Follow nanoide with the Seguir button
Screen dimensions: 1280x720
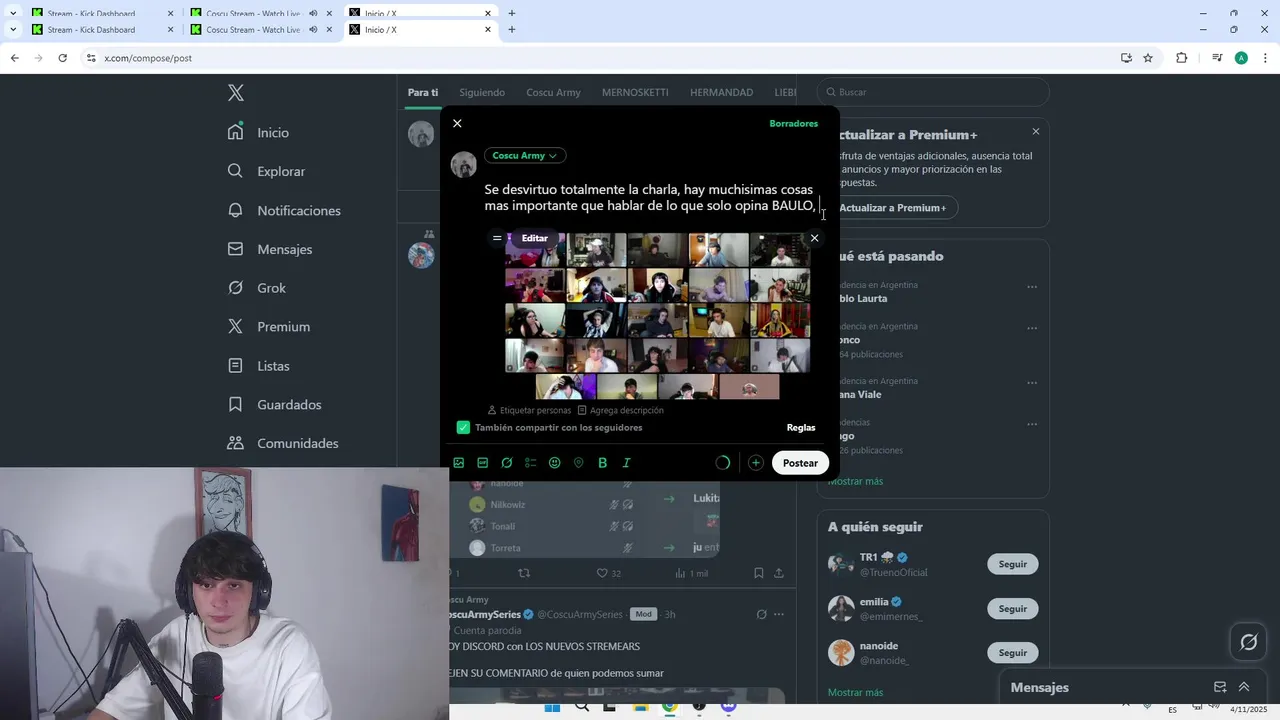point(1013,652)
